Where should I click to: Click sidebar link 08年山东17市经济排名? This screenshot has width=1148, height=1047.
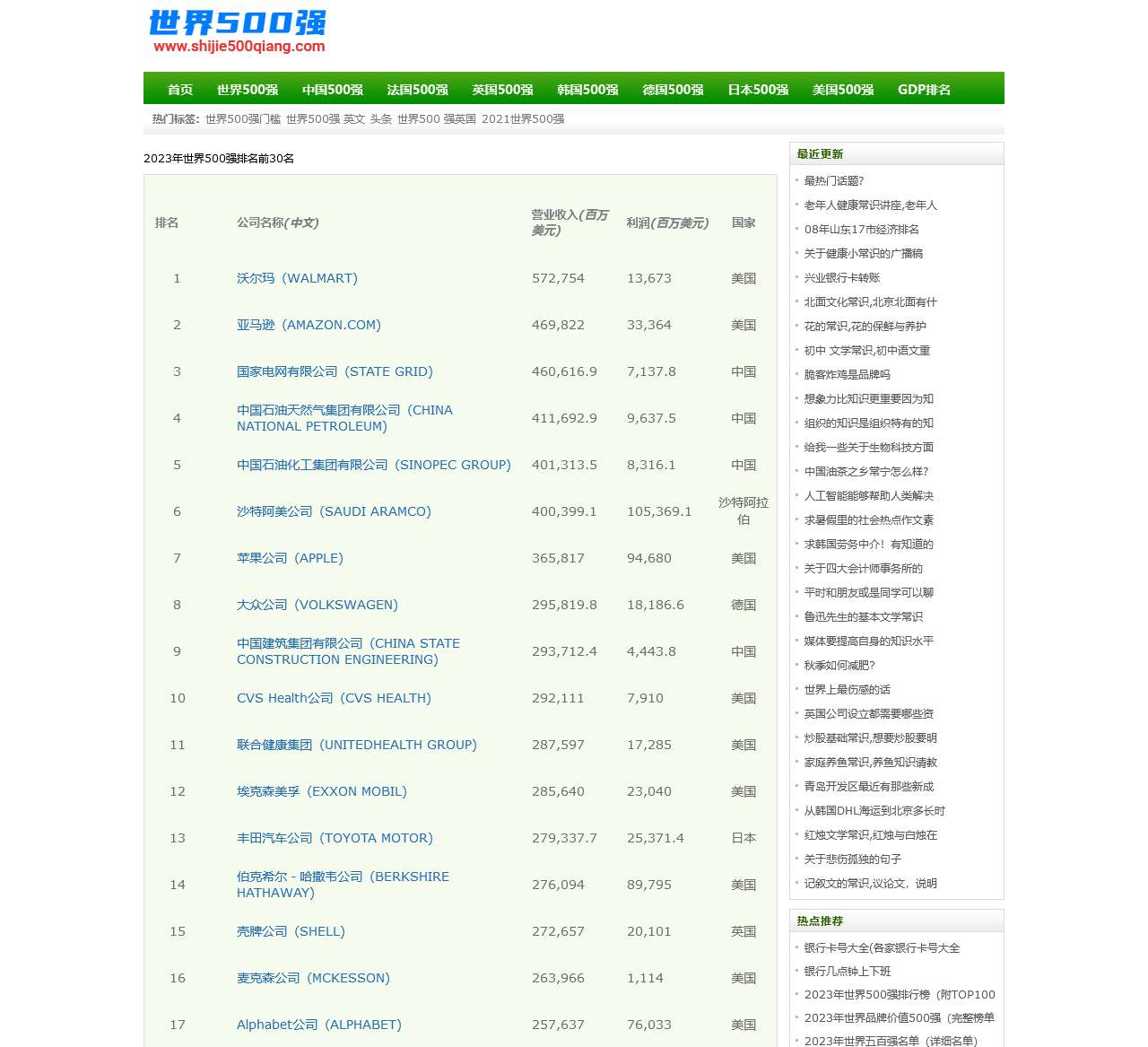point(862,229)
